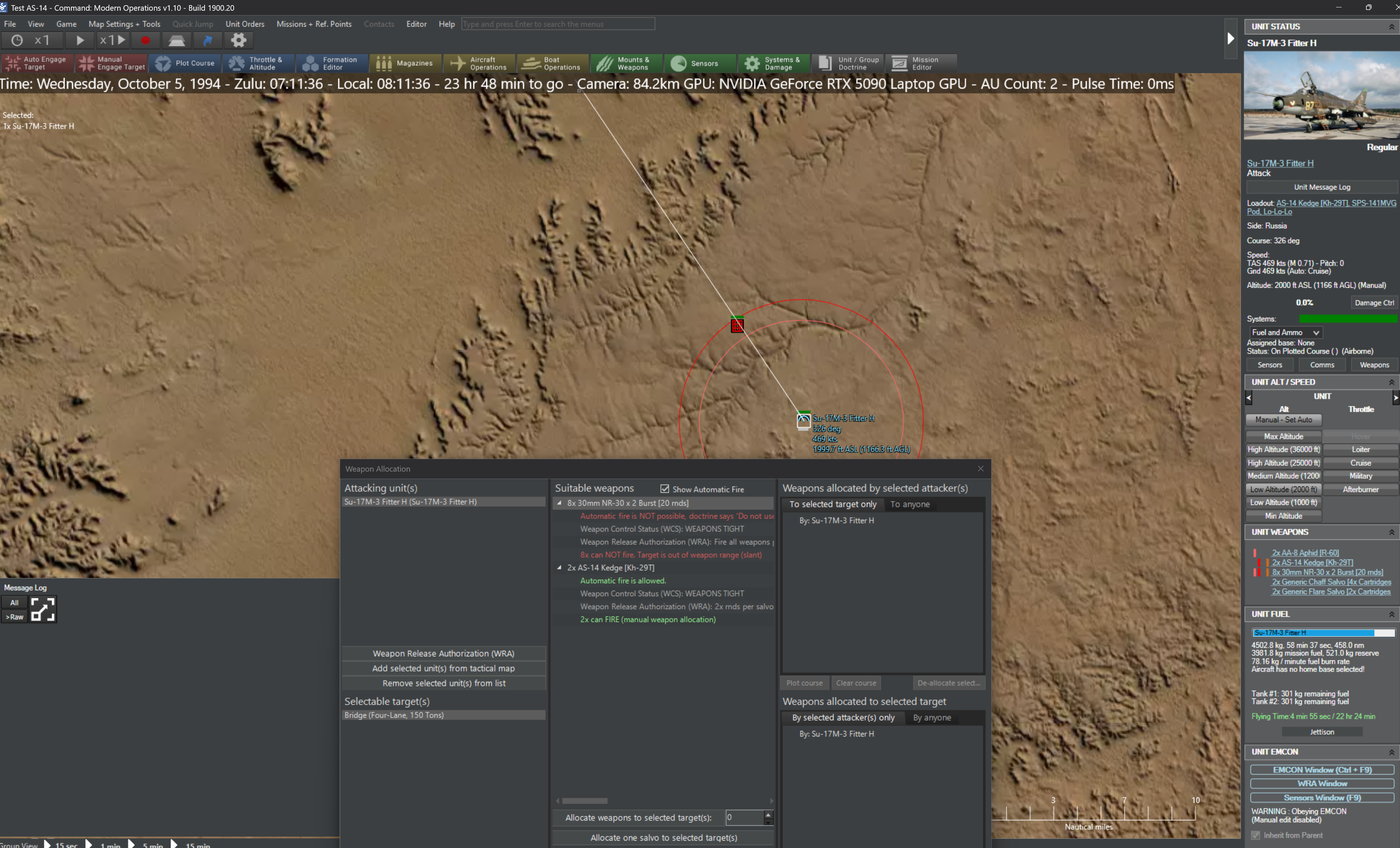1400x848 pixels.
Task: Click the Jettison fuel button
Action: (1322, 732)
